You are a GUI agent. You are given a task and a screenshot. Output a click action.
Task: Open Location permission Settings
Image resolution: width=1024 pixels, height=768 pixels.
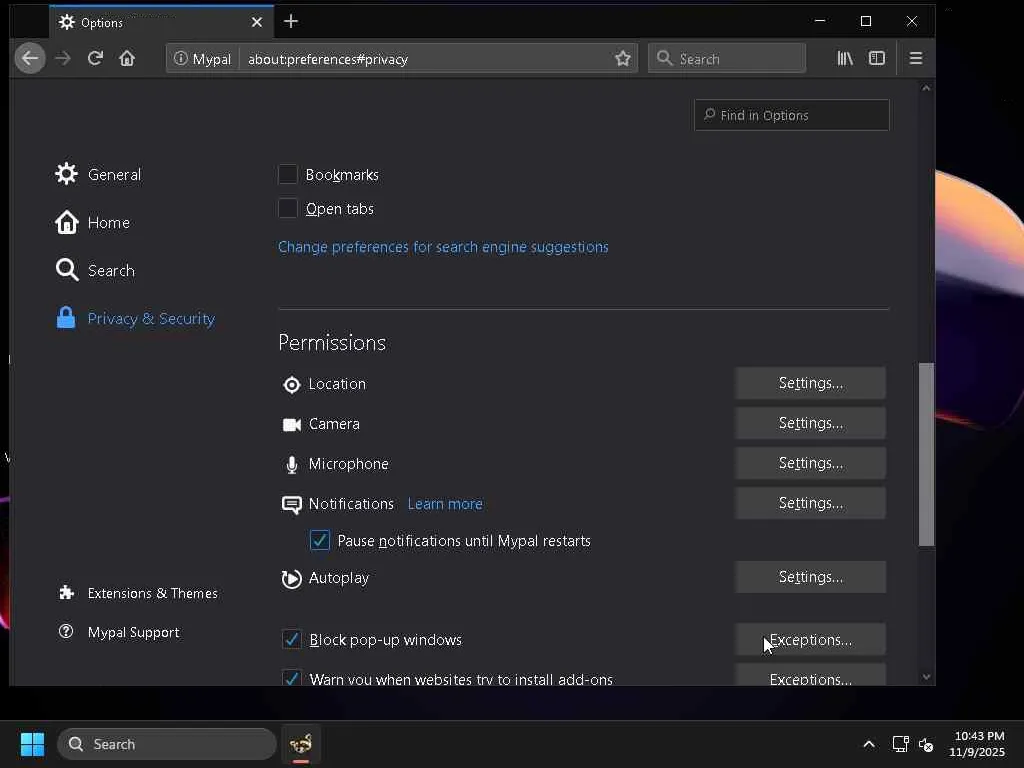click(x=810, y=383)
